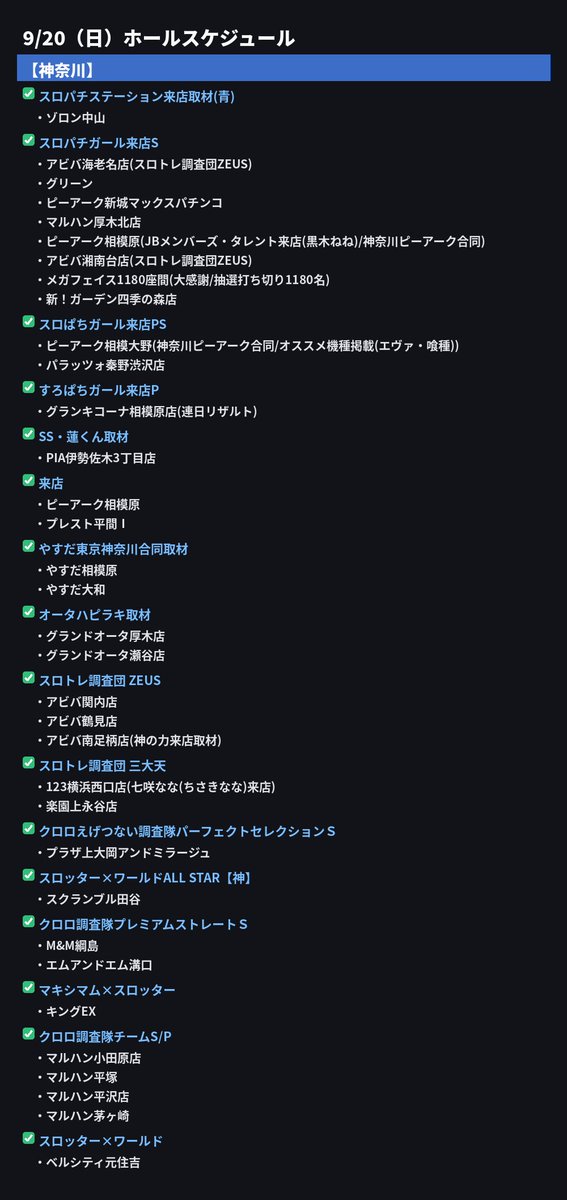Viewport: 567px width, 1200px height.
Task: Click checkmark icon beside スロパチガール来店S
Action: 28,140
